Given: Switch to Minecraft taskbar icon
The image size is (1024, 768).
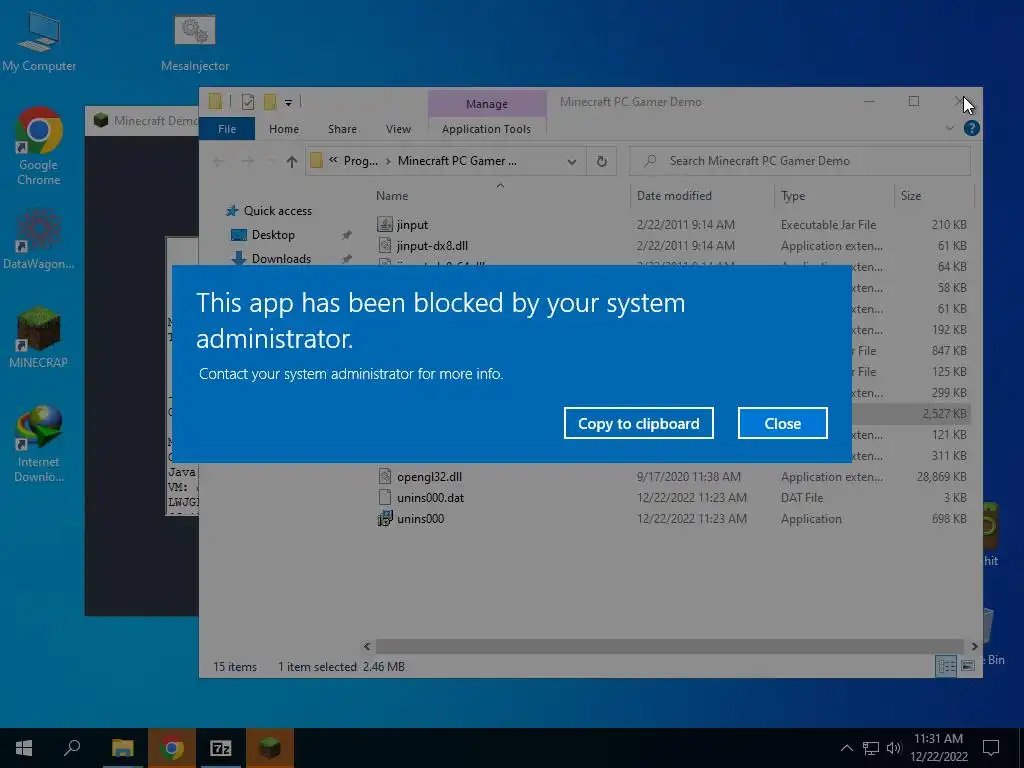Looking at the screenshot, I should pyautogui.click(x=269, y=748).
